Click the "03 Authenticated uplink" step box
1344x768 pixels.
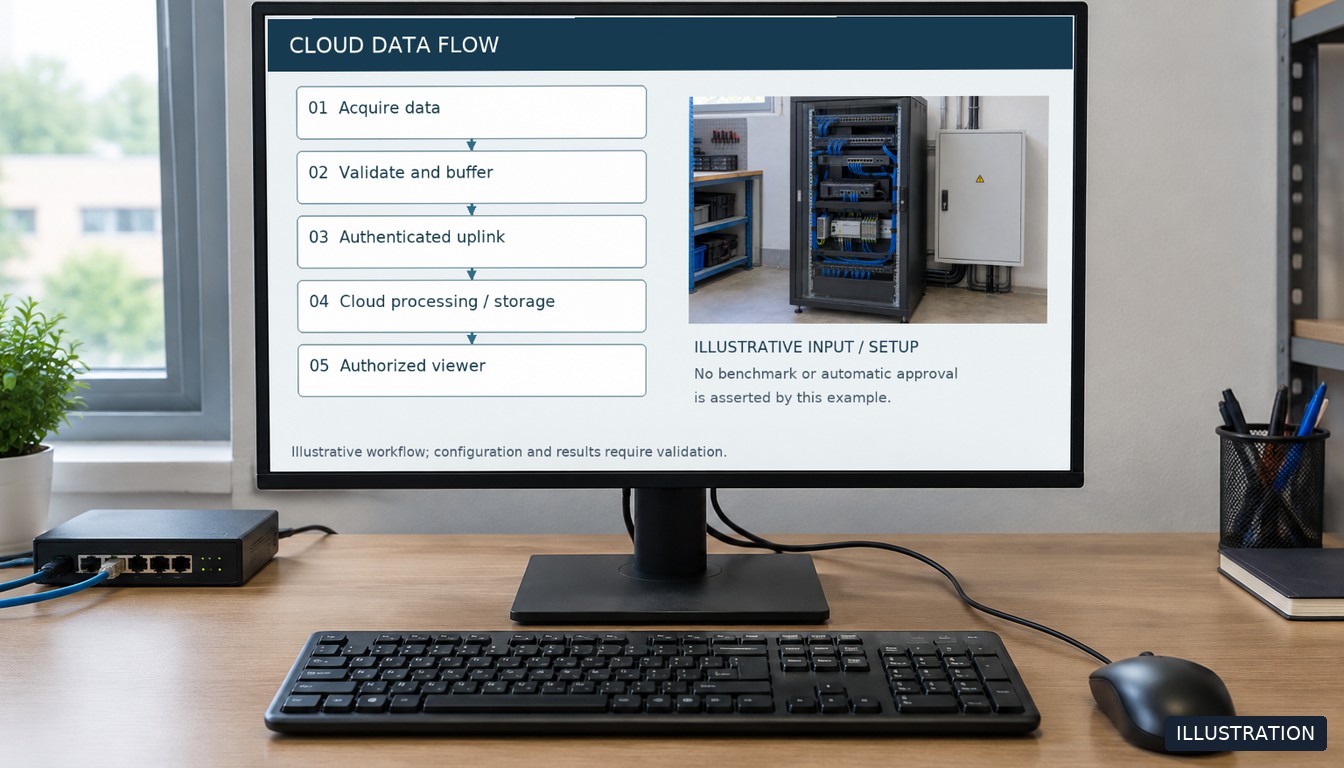click(471, 241)
